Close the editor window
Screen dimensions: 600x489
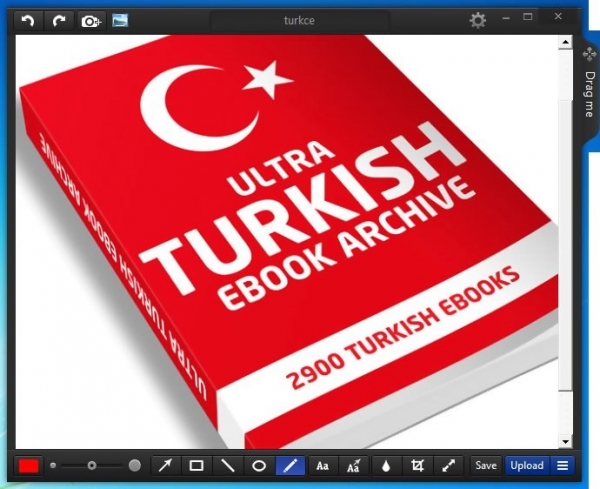pos(558,16)
